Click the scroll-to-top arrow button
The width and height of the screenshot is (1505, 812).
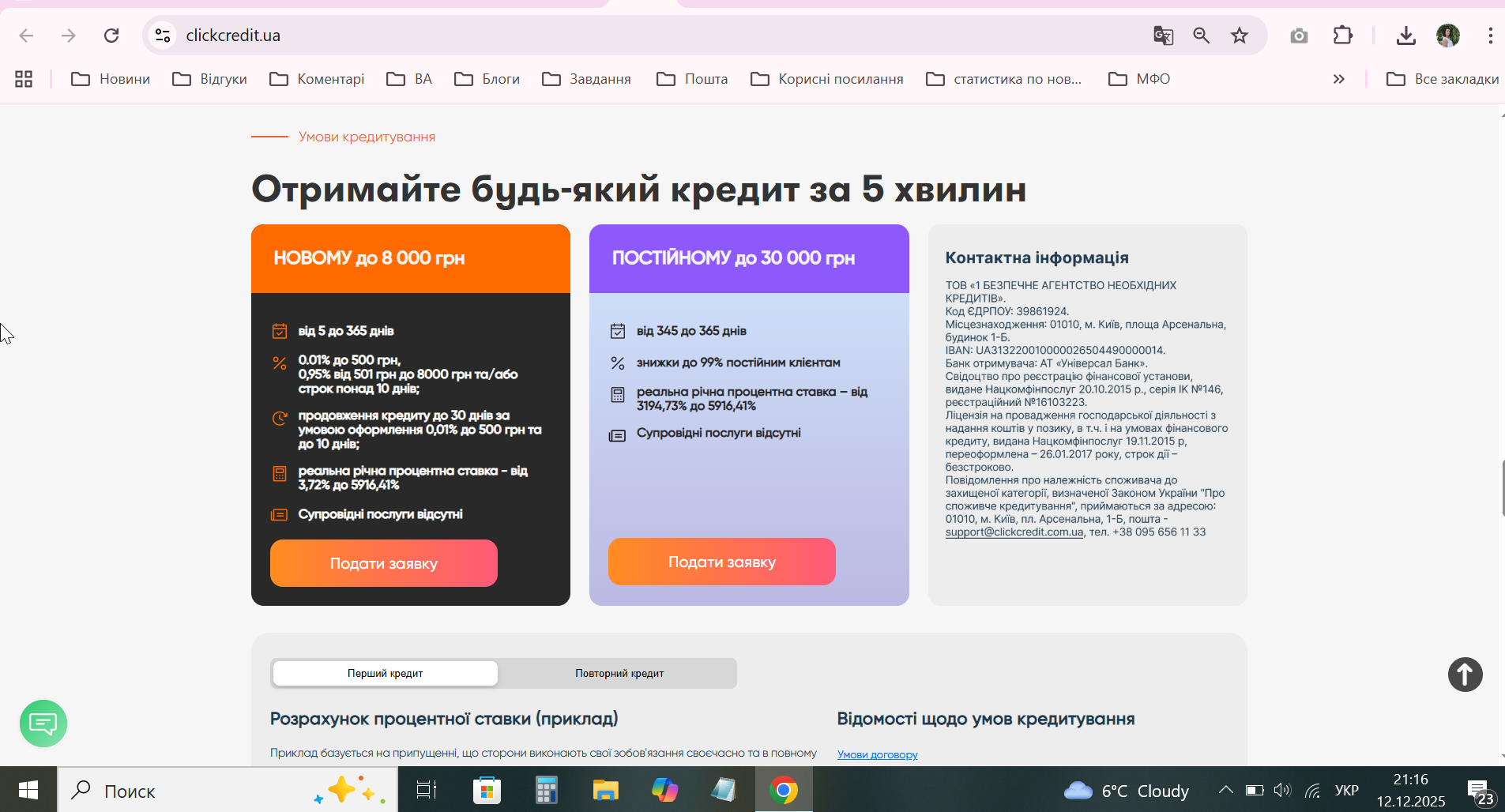pyautogui.click(x=1465, y=675)
